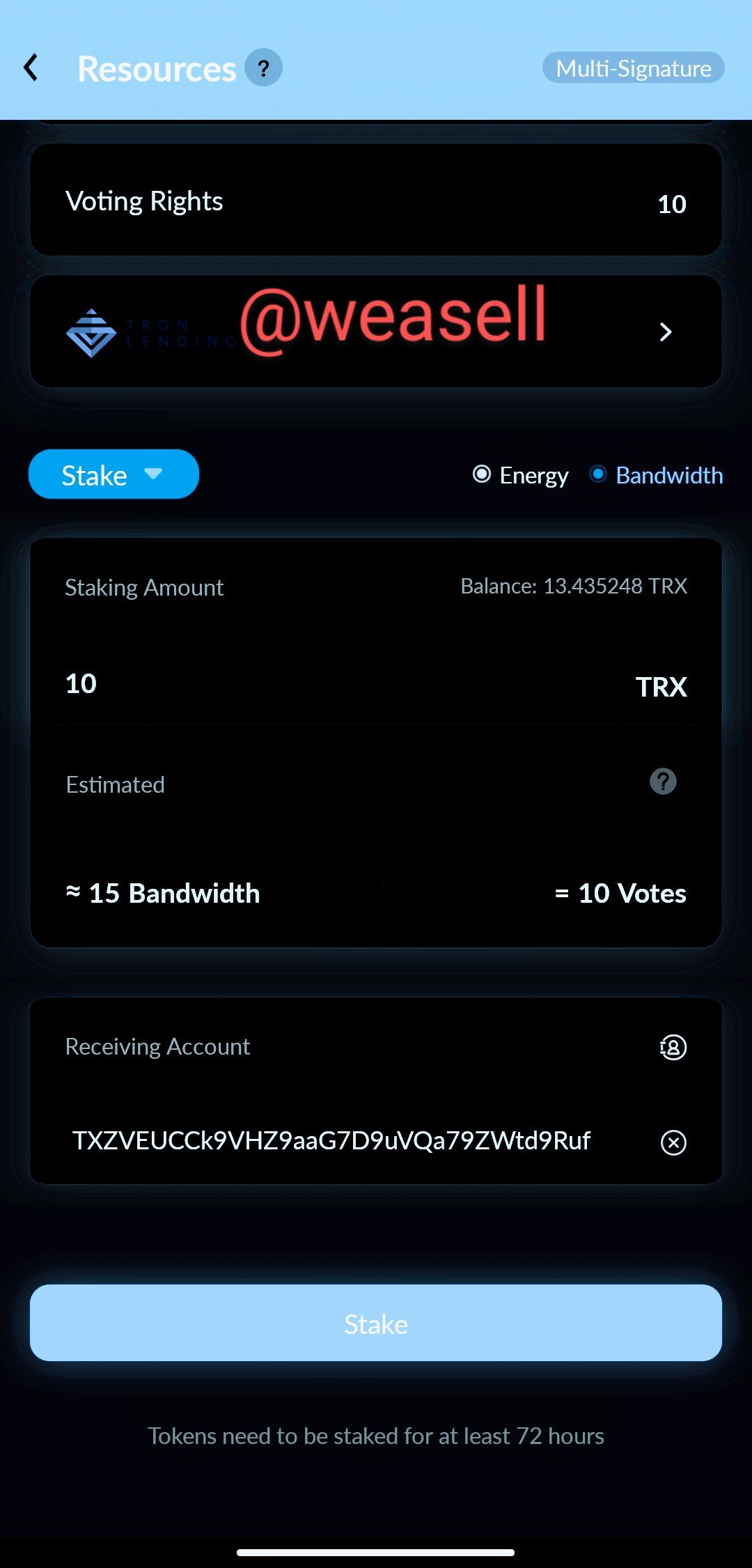Click the Stake dropdown arrow triangle
This screenshot has height=1568, width=752.
point(153,474)
